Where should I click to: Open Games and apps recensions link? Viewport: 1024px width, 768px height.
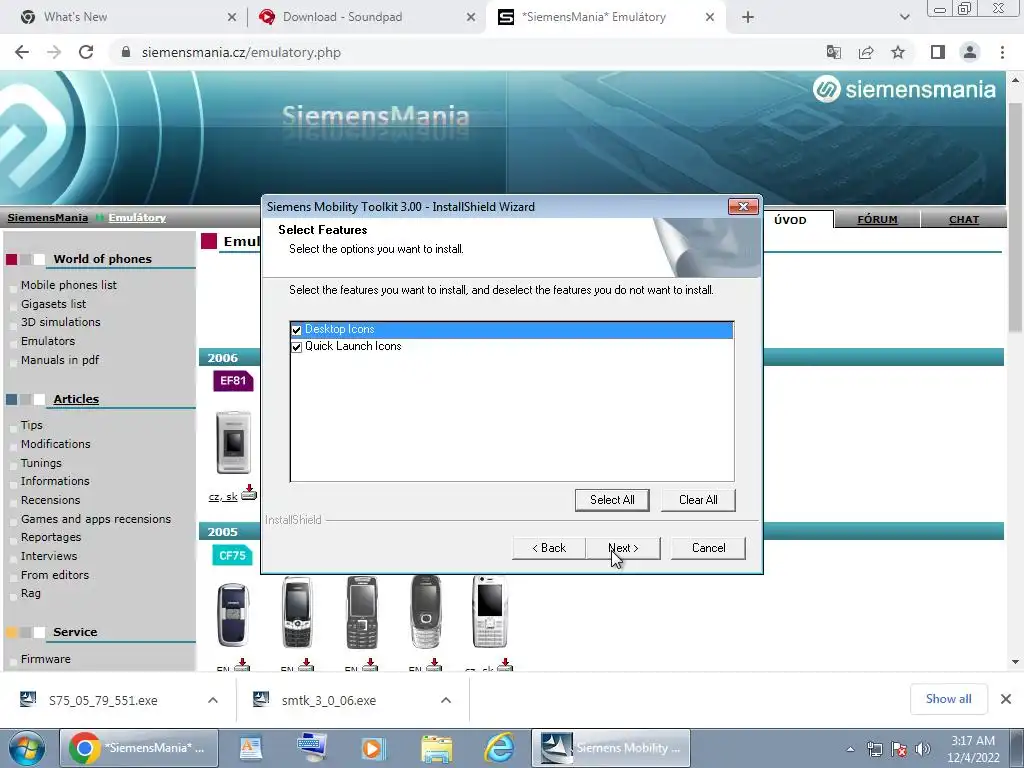click(96, 519)
